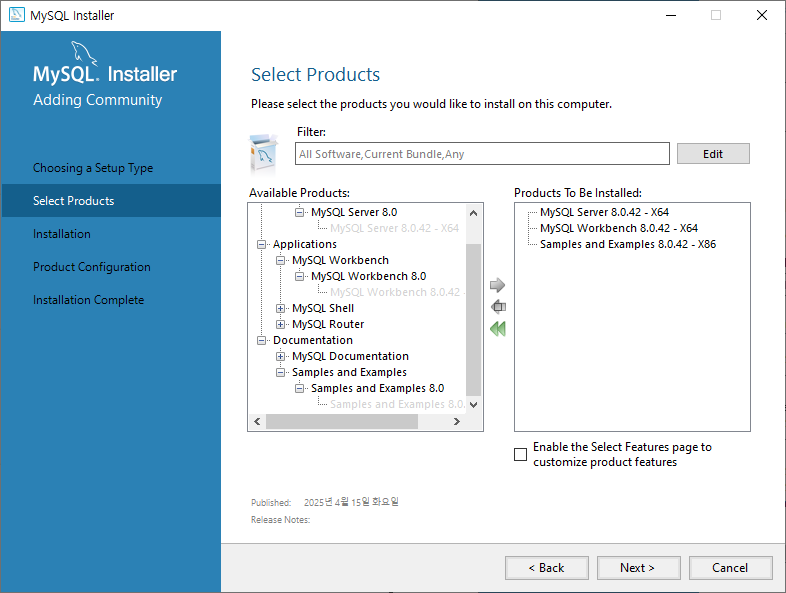Viewport: 786px width, 593px height.
Task: Click the MySQL software box icon beside Filter
Action: [x=264, y=153]
